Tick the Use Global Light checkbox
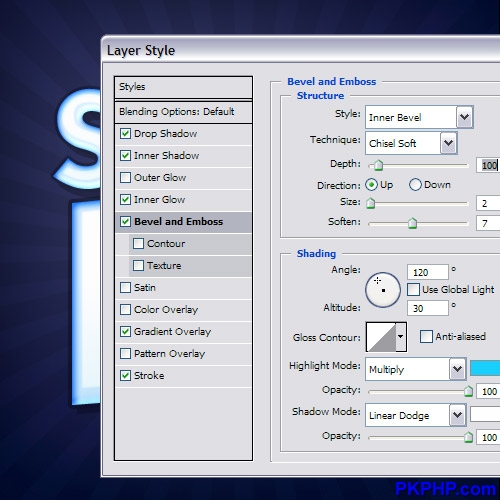The height and width of the screenshot is (500, 500). (x=413, y=289)
